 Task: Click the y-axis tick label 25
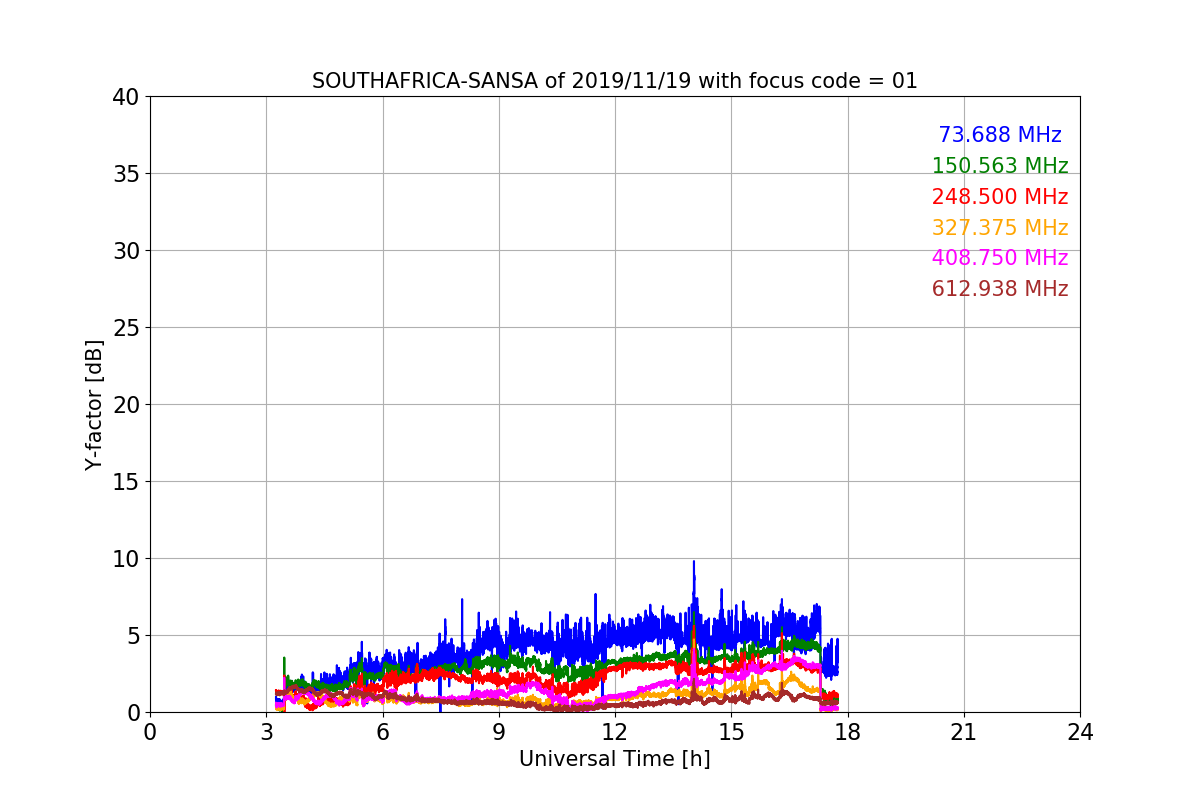126,328
